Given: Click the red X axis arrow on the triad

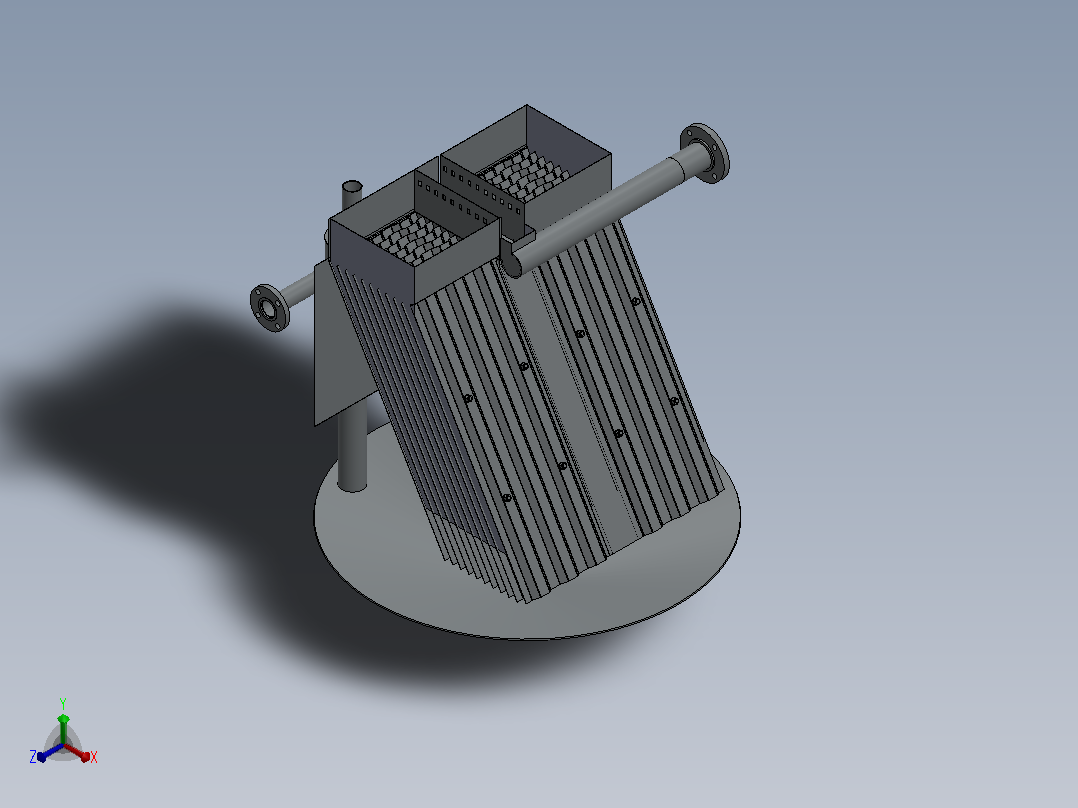Looking at the screenshot, I should click(x=77, y=752).
